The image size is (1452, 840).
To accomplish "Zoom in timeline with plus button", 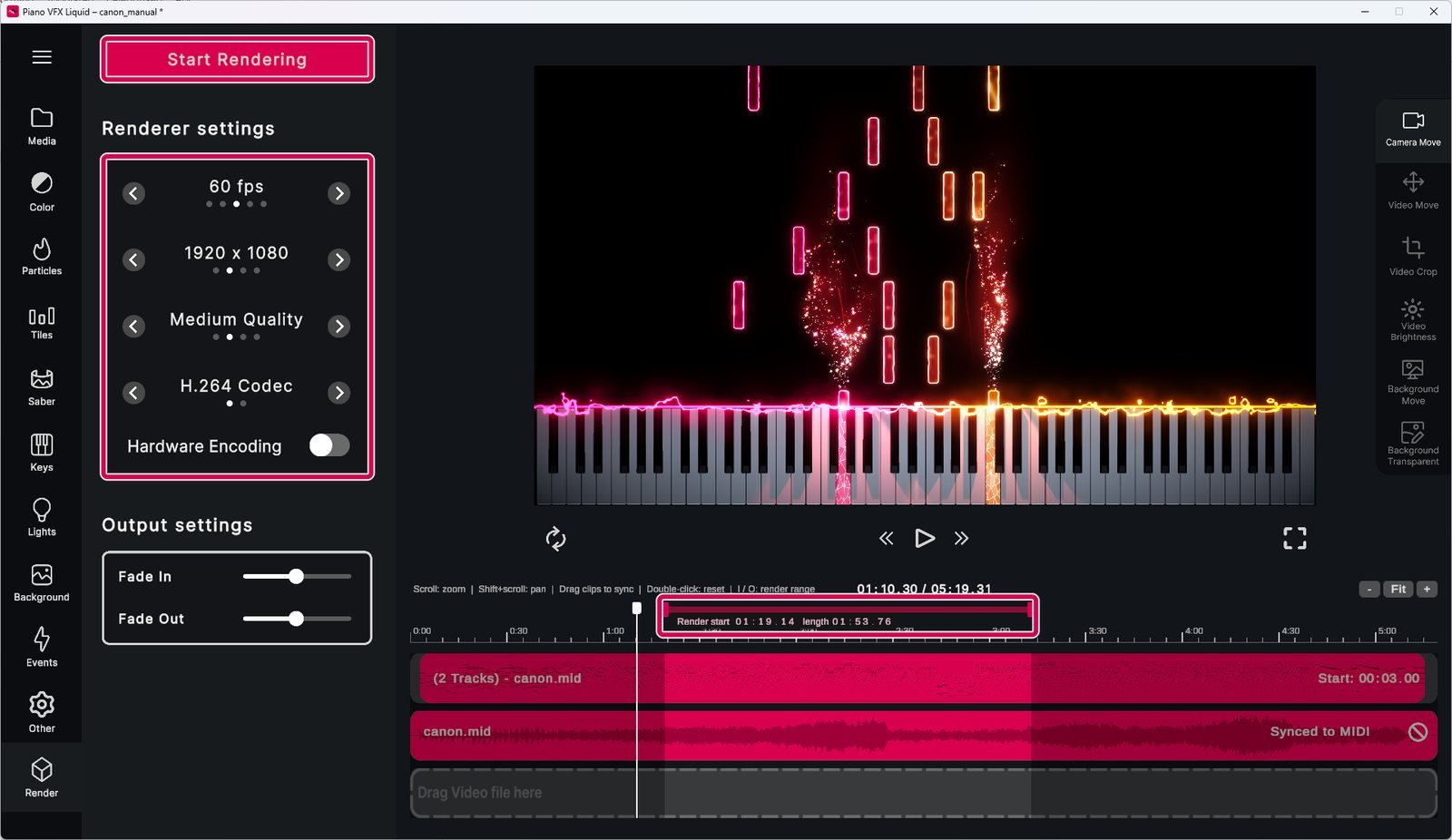I will click(1427, 590).
